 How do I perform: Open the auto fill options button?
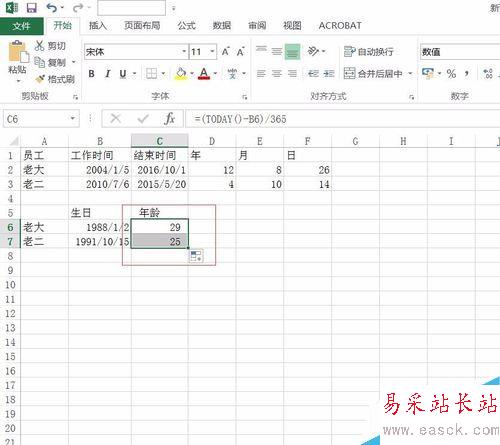196,256
